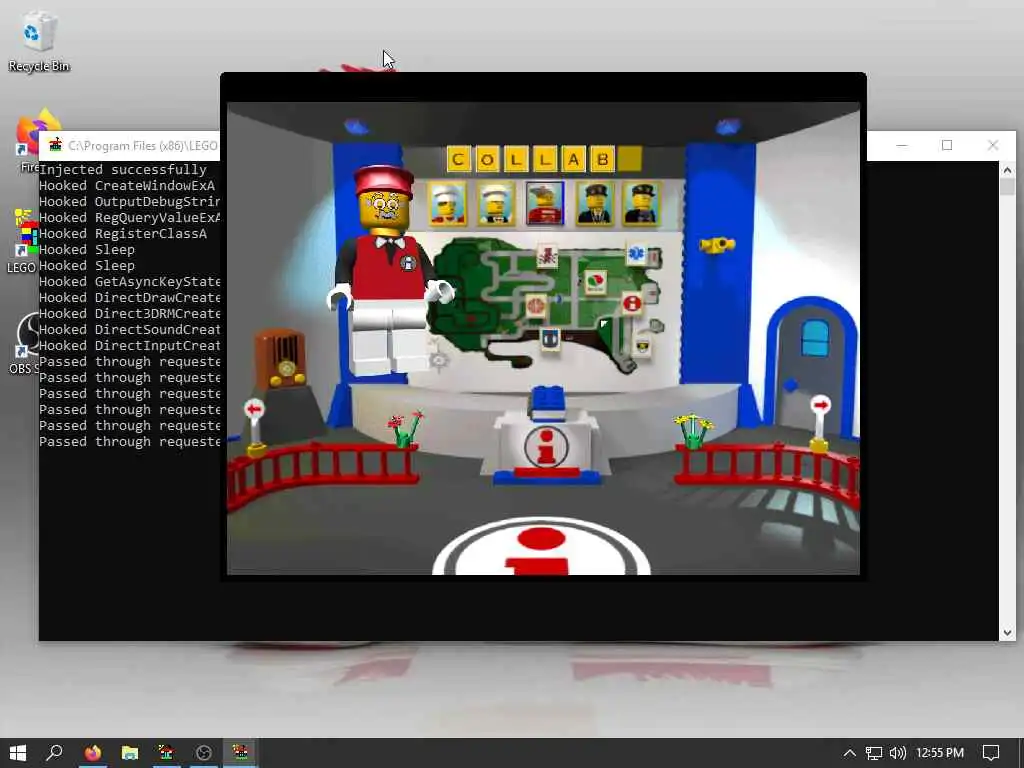
Task: Open taskbar search magnifier
Action: 54,753
